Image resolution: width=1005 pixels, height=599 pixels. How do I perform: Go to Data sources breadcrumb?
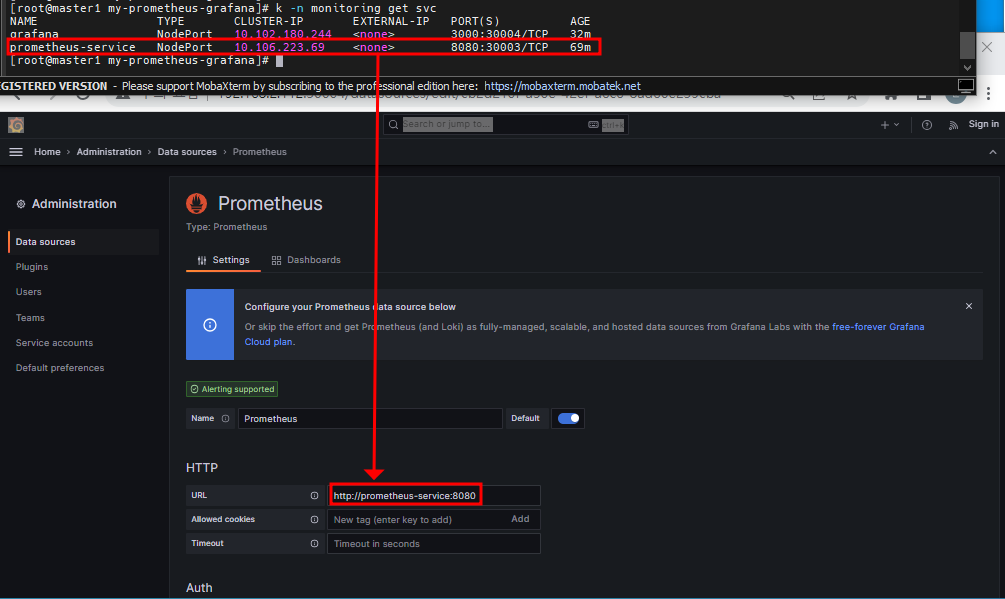click(x=187, y=152)
